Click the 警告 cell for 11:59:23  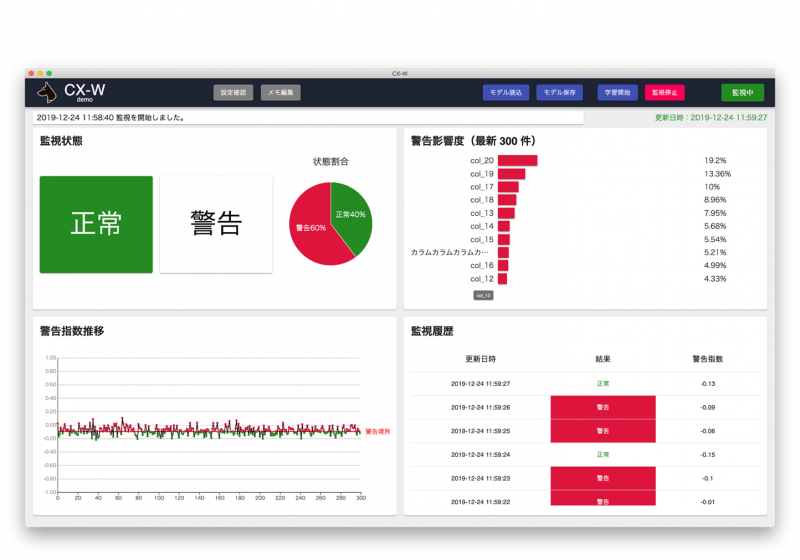click(x=603, y=478)
